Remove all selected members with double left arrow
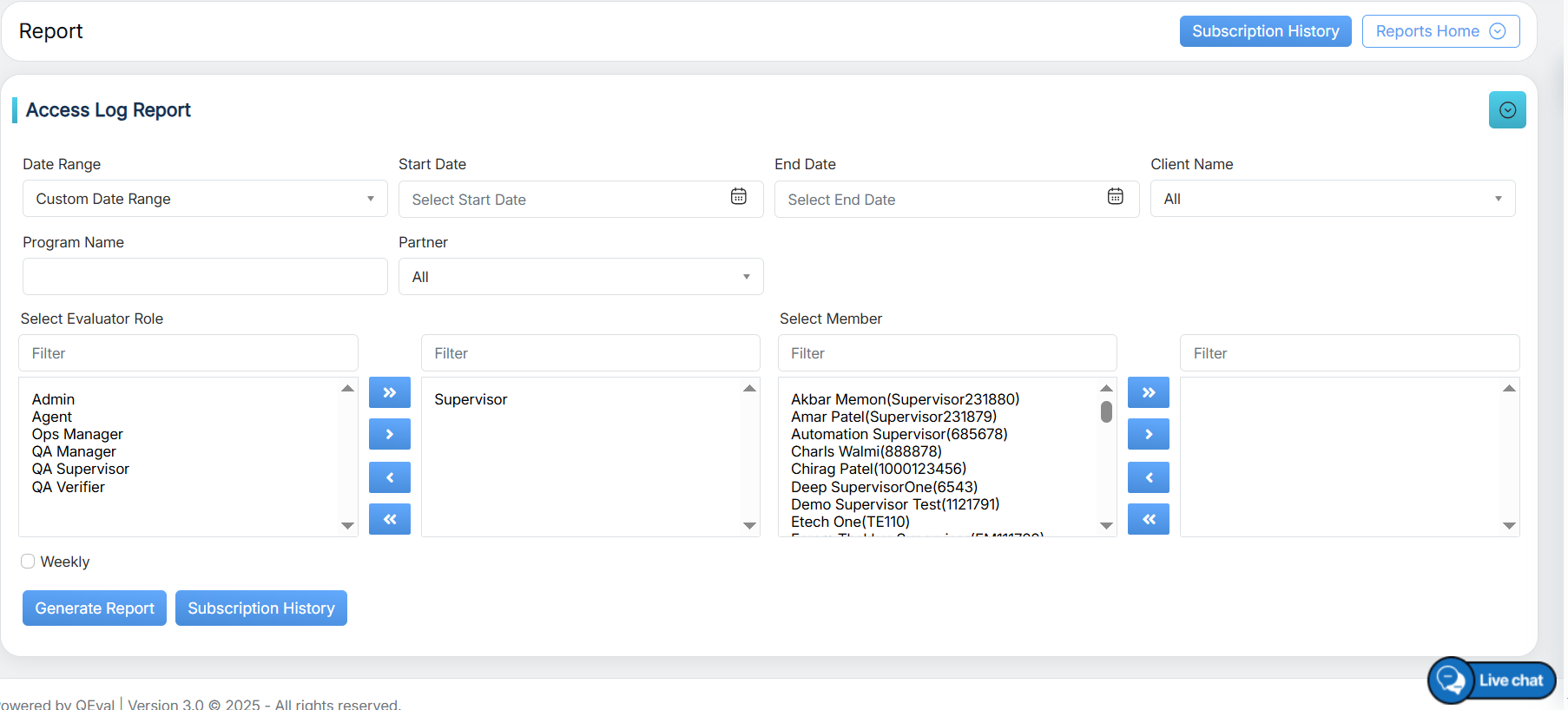 click(x=1148, y=519)
